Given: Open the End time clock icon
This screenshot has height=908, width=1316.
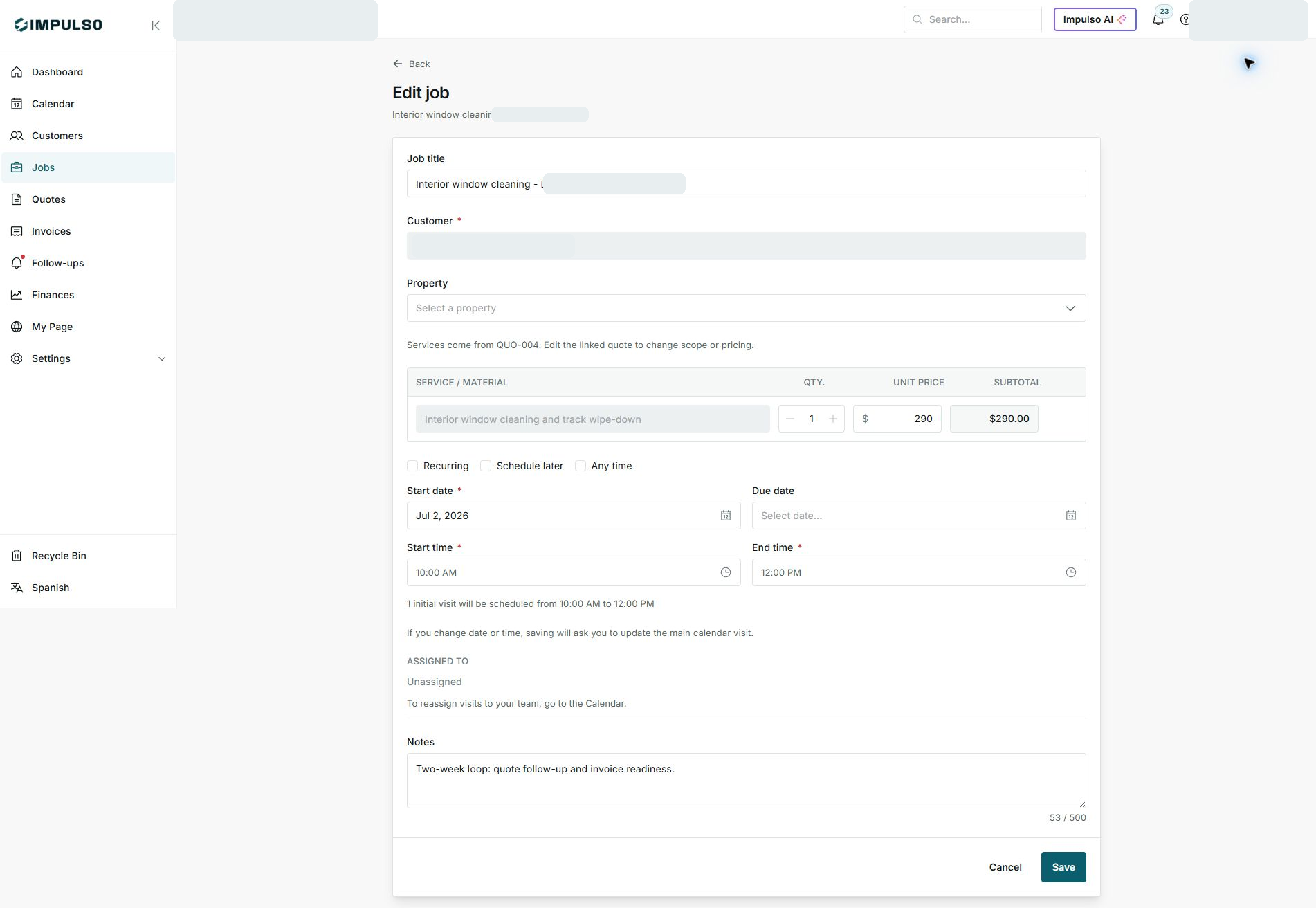Looking at the screenshot, I should [1071, 572].
